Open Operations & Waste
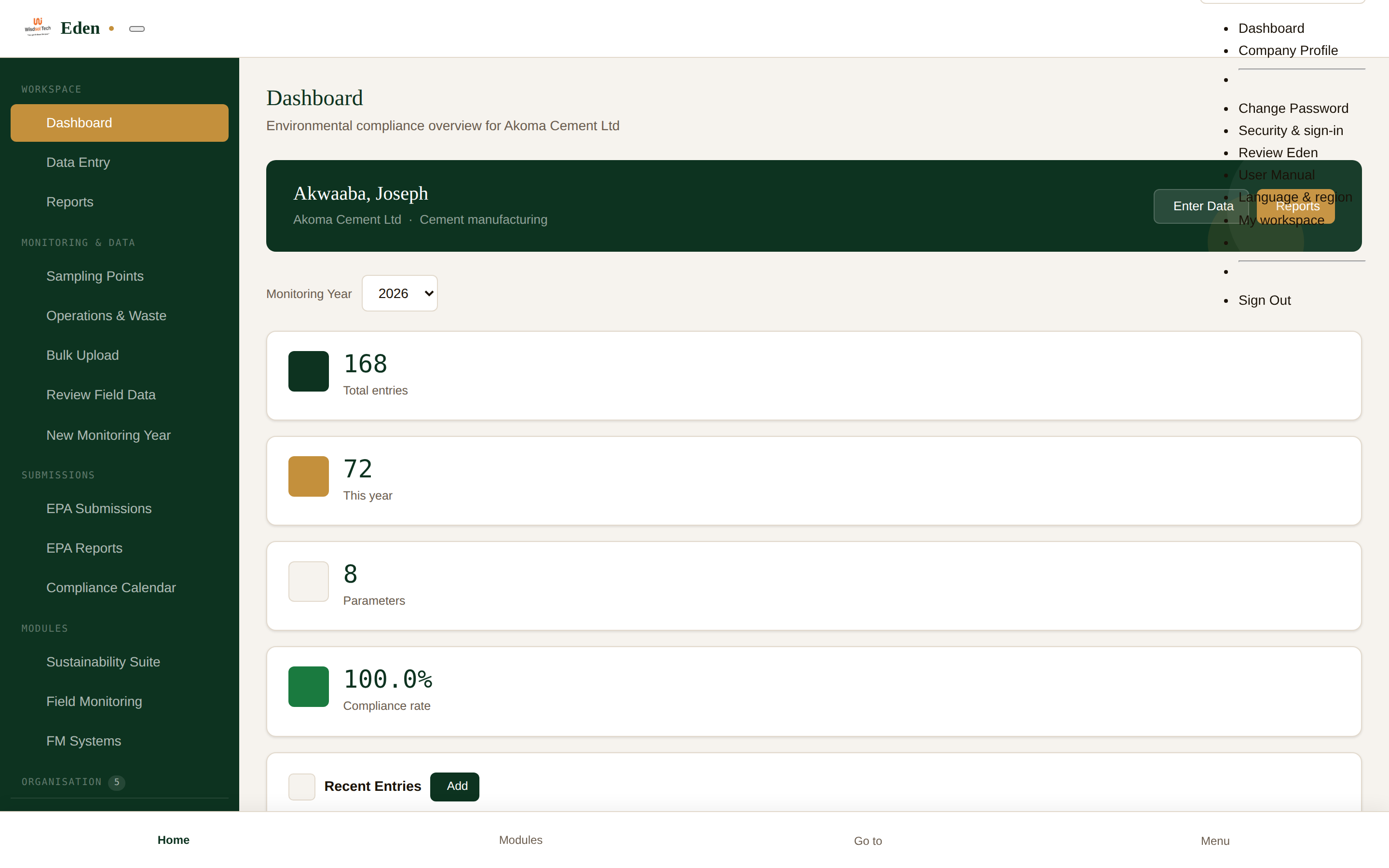1389x868 pixels. pyautogui.click(x=120, y=316)
